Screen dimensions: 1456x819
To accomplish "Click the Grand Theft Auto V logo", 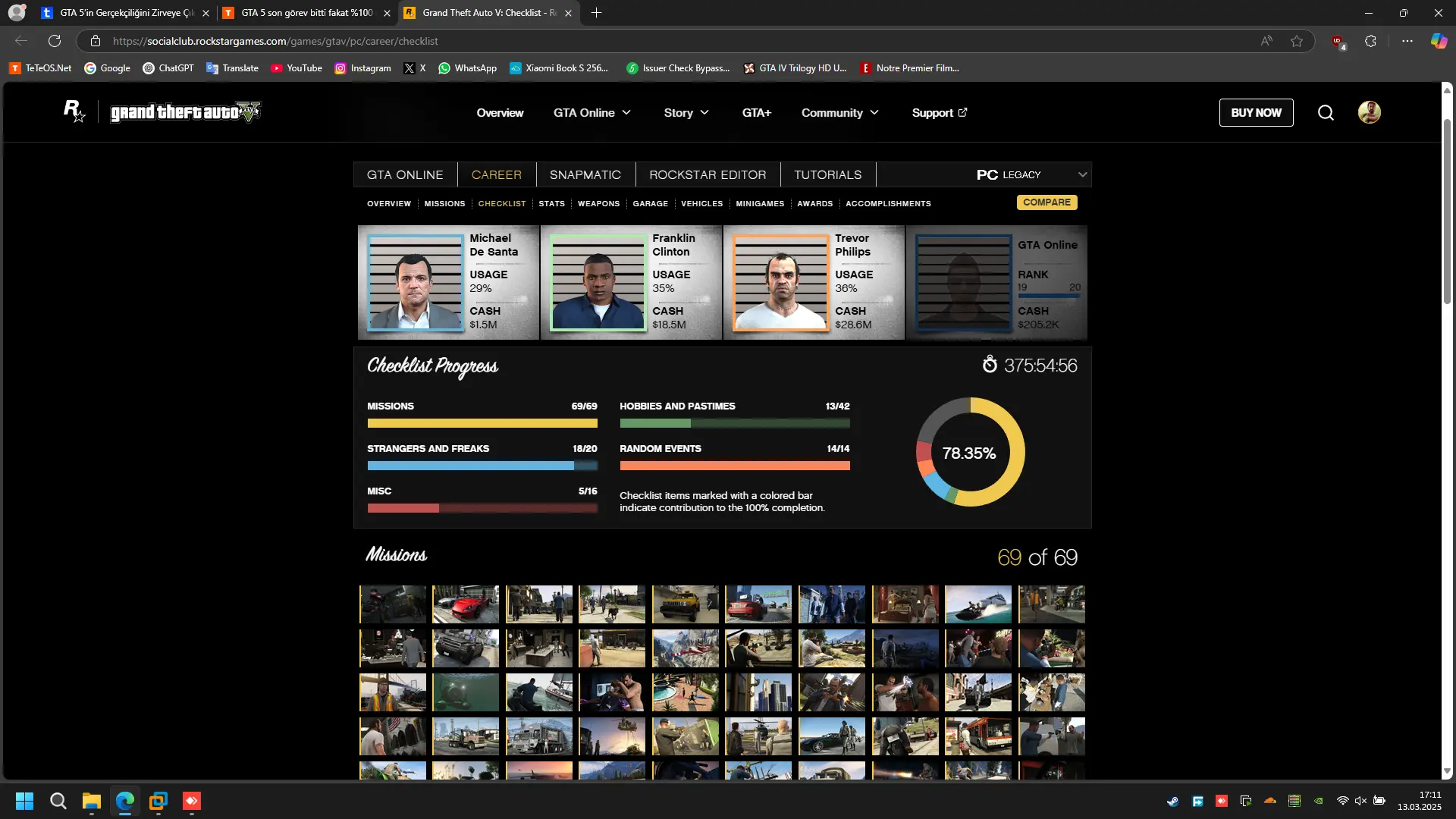I will click(185, 112).
